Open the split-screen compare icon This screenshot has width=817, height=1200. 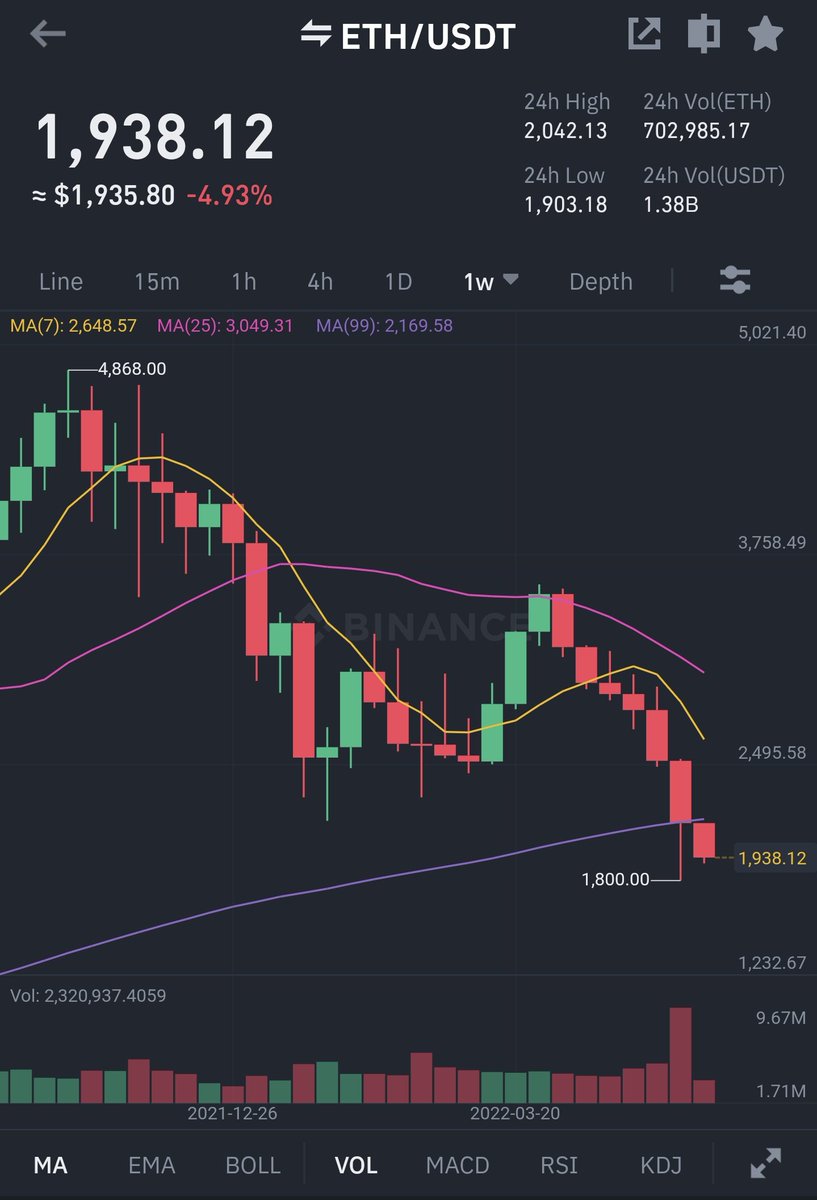click(704, 34)
